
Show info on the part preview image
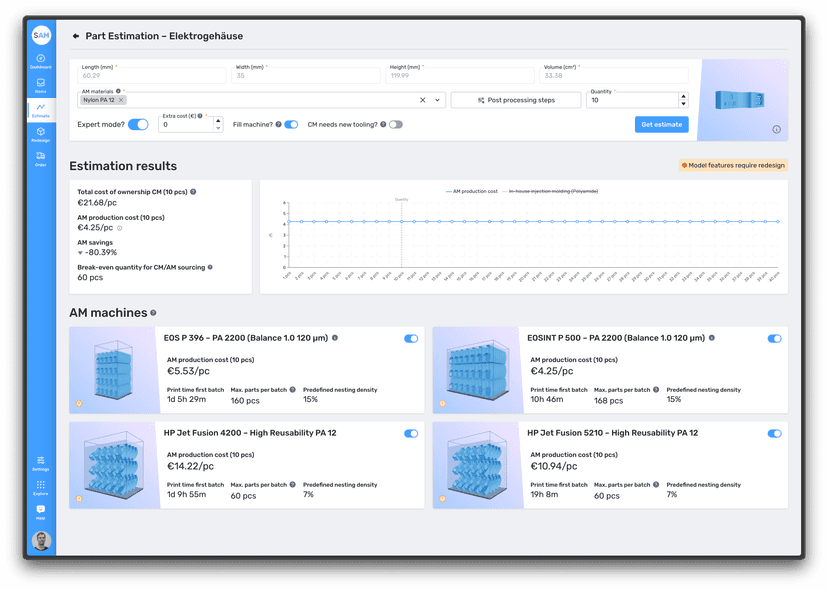click(x=776, y=129)
